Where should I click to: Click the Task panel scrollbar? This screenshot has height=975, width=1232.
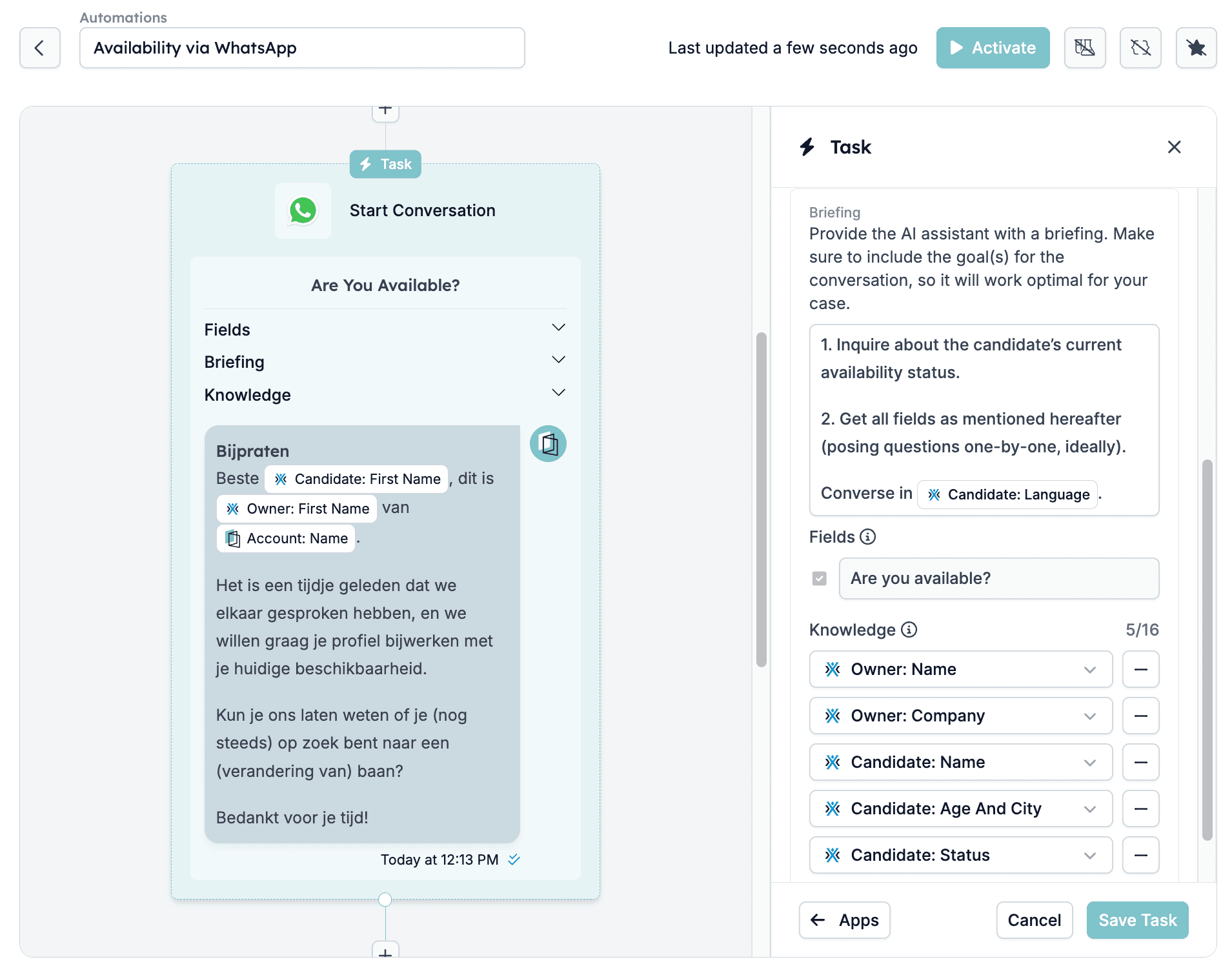[1207, 650]
